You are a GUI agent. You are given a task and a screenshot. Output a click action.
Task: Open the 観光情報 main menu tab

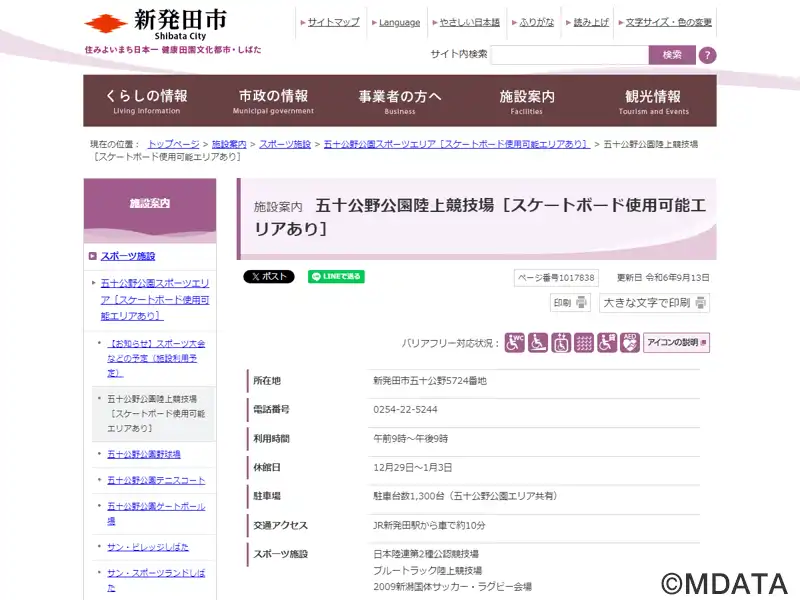pos(653,101)
